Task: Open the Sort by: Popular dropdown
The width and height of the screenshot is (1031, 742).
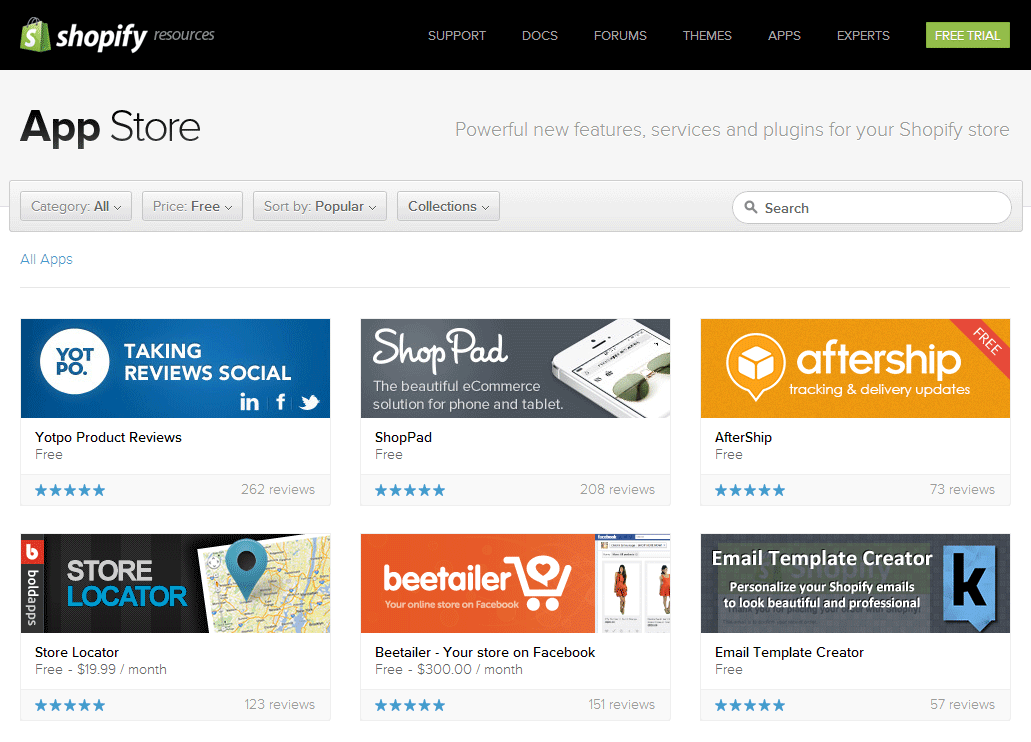Action: click(x=320, y=206)
